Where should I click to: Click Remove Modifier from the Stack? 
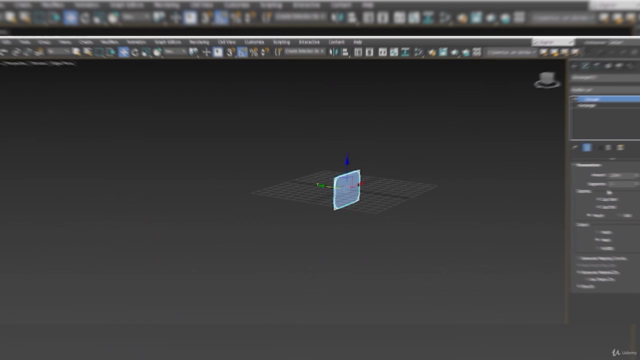click(609, 148)
